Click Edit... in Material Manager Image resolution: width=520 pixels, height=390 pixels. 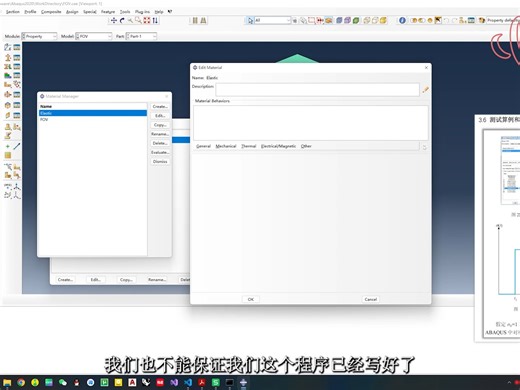click(160, 116)
